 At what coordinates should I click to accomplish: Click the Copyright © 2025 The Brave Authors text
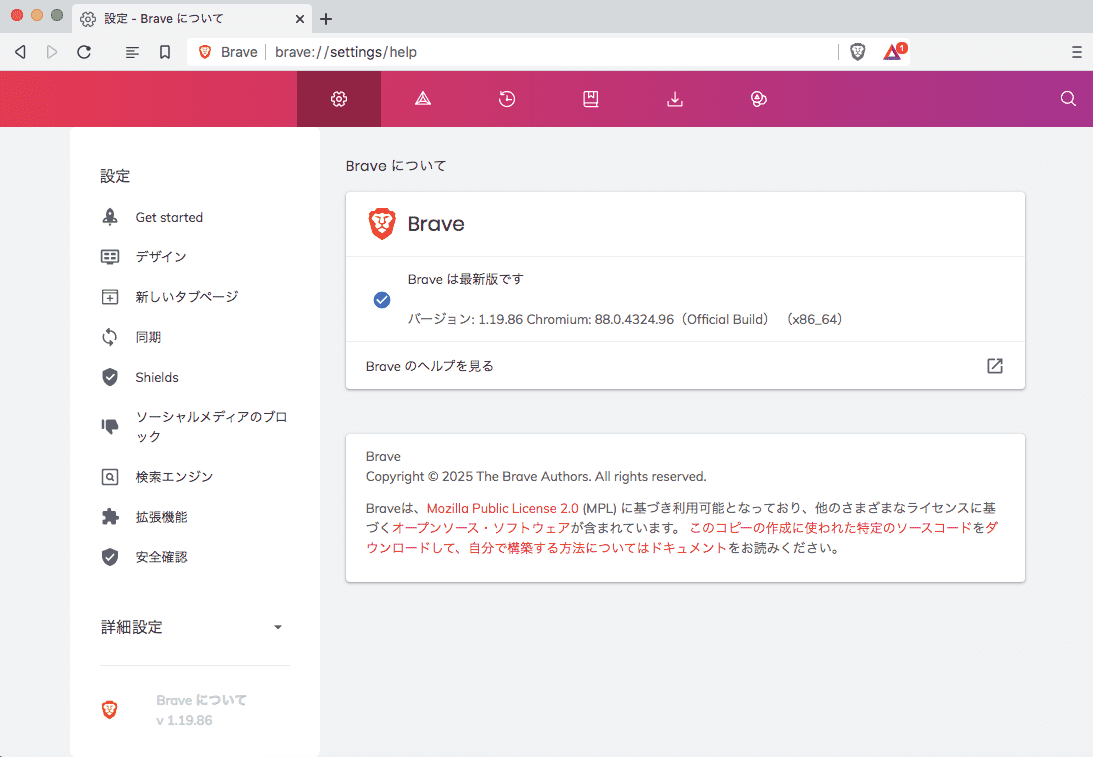(x=536, y=477)
